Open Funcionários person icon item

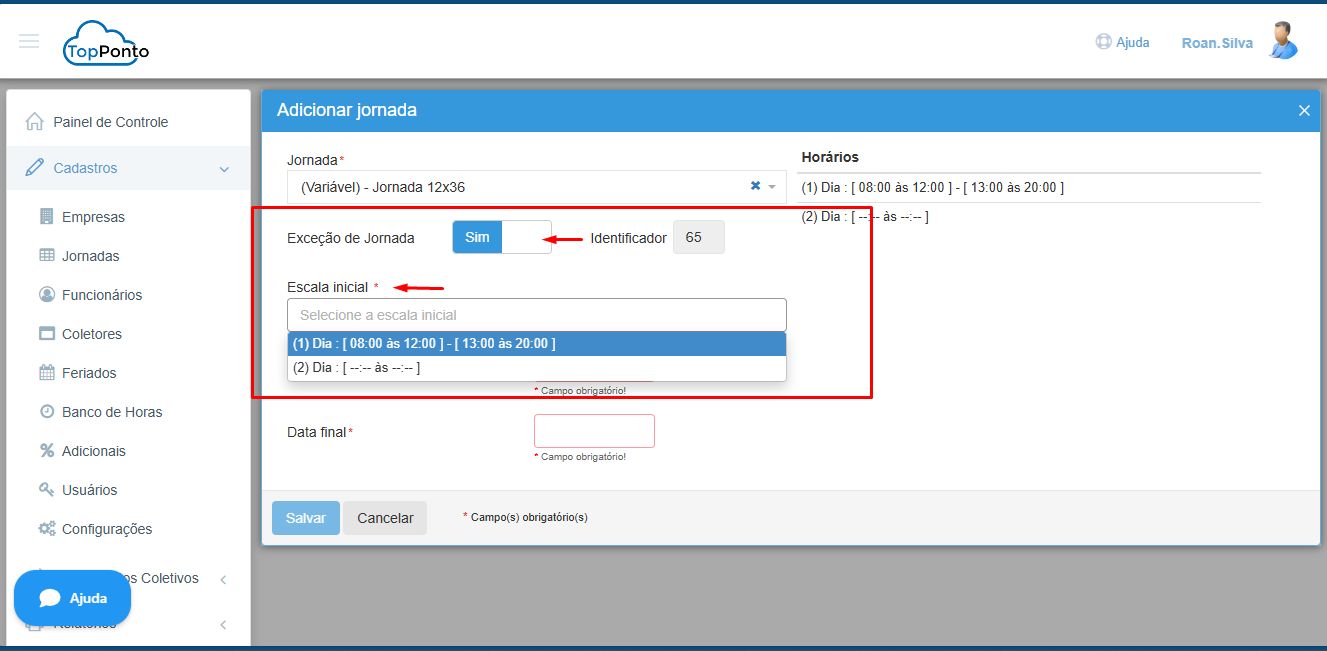pyautogui.click(x=47, y=295)
